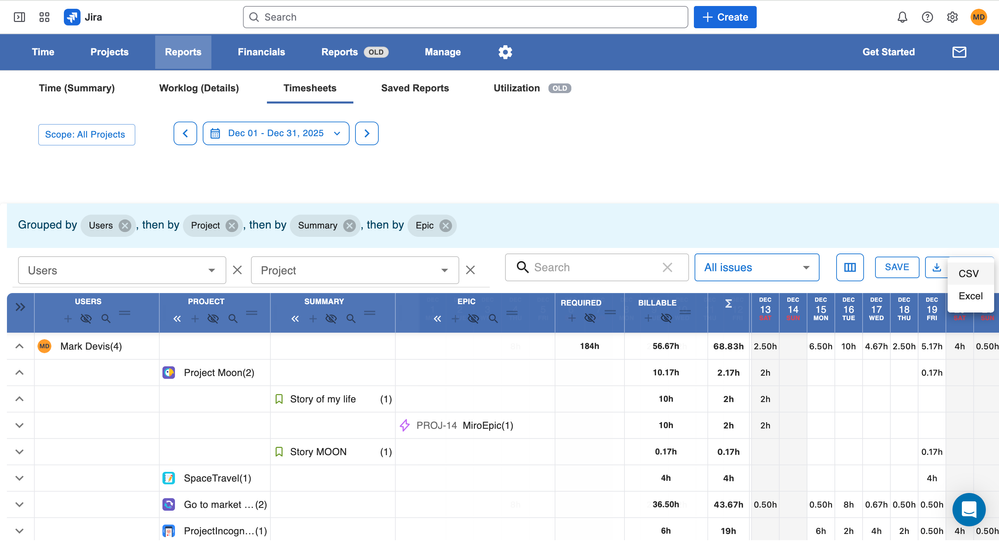Viewport: 999px width, 541px height.
Task: Open the All issues dropdown
Action: (756, 268)
